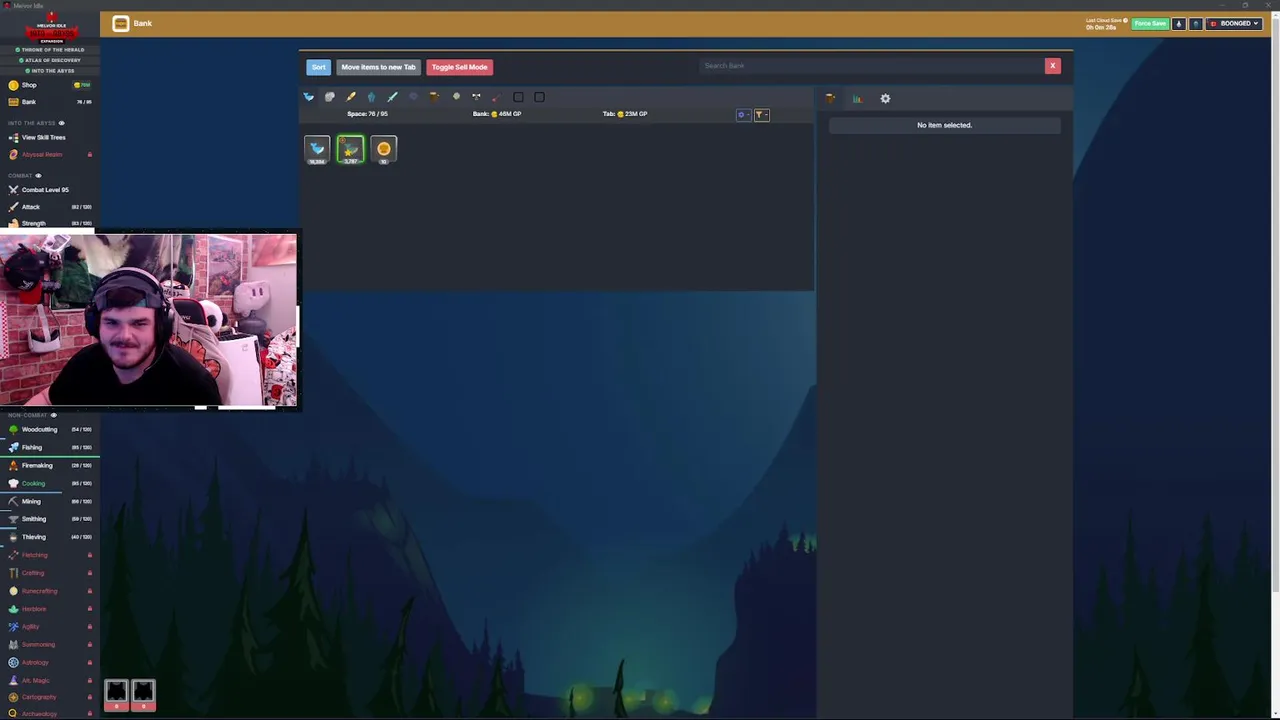Focus the Search Bank field
This screenshot has height=720, width=1280.
(870, 66)
